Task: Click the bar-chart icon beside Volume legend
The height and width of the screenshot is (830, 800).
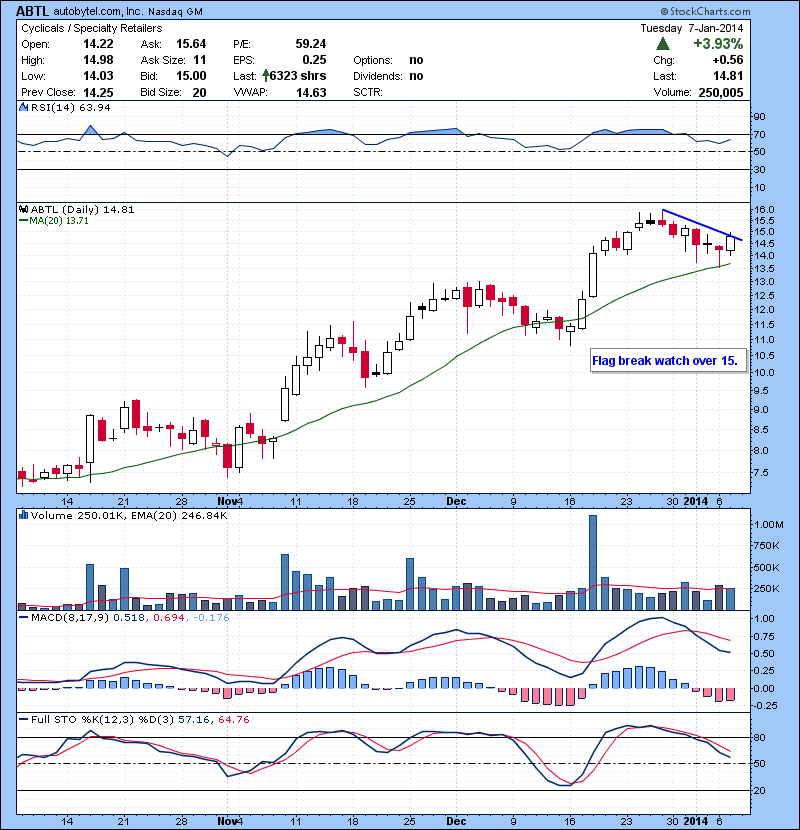Action: 23,515
